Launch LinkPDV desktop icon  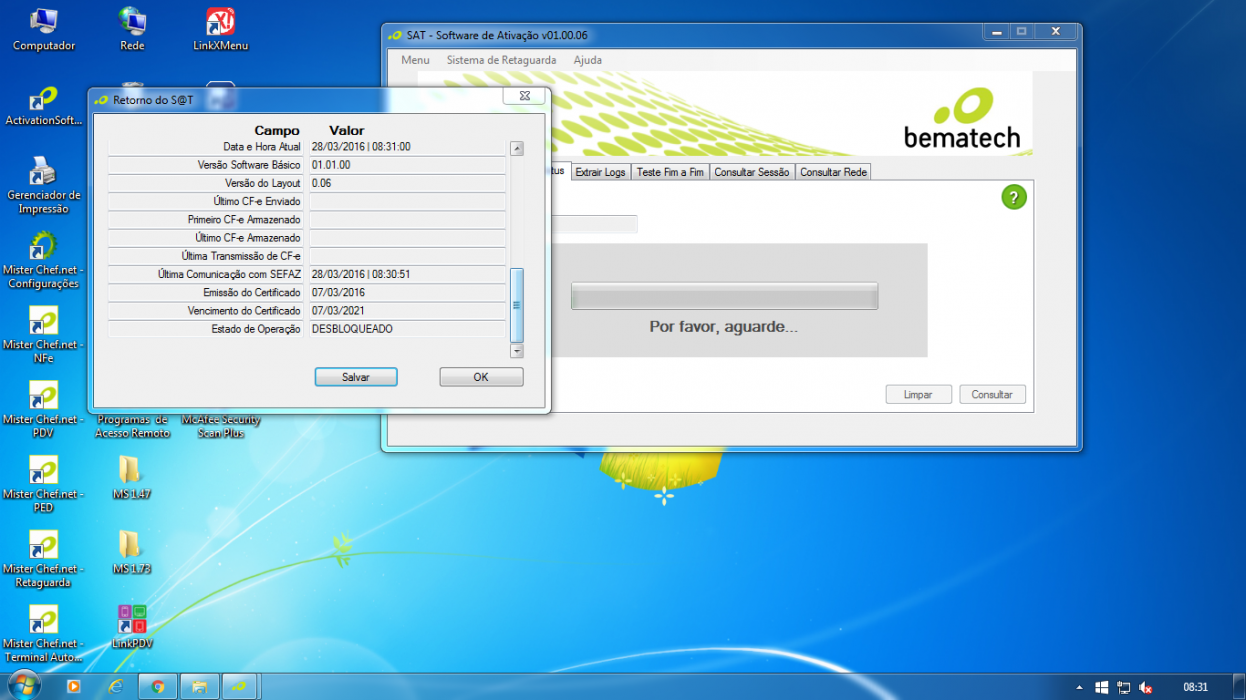click(131, 627)
